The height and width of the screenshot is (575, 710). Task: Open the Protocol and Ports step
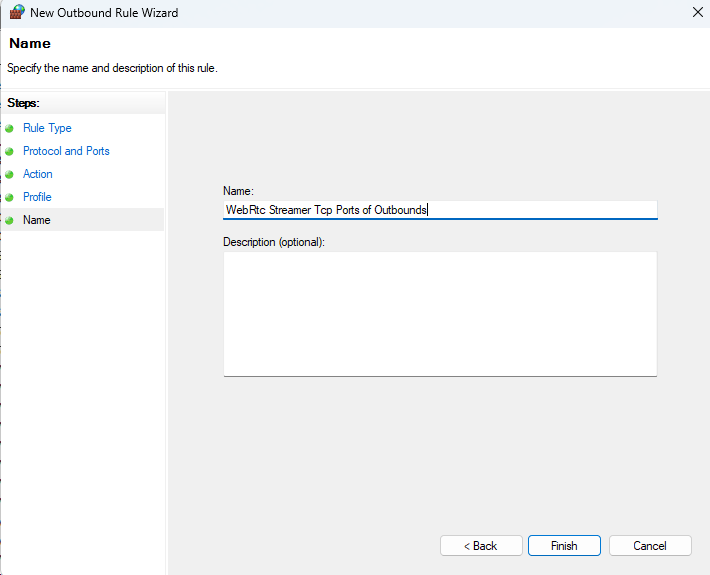click(x=66, y=151)
